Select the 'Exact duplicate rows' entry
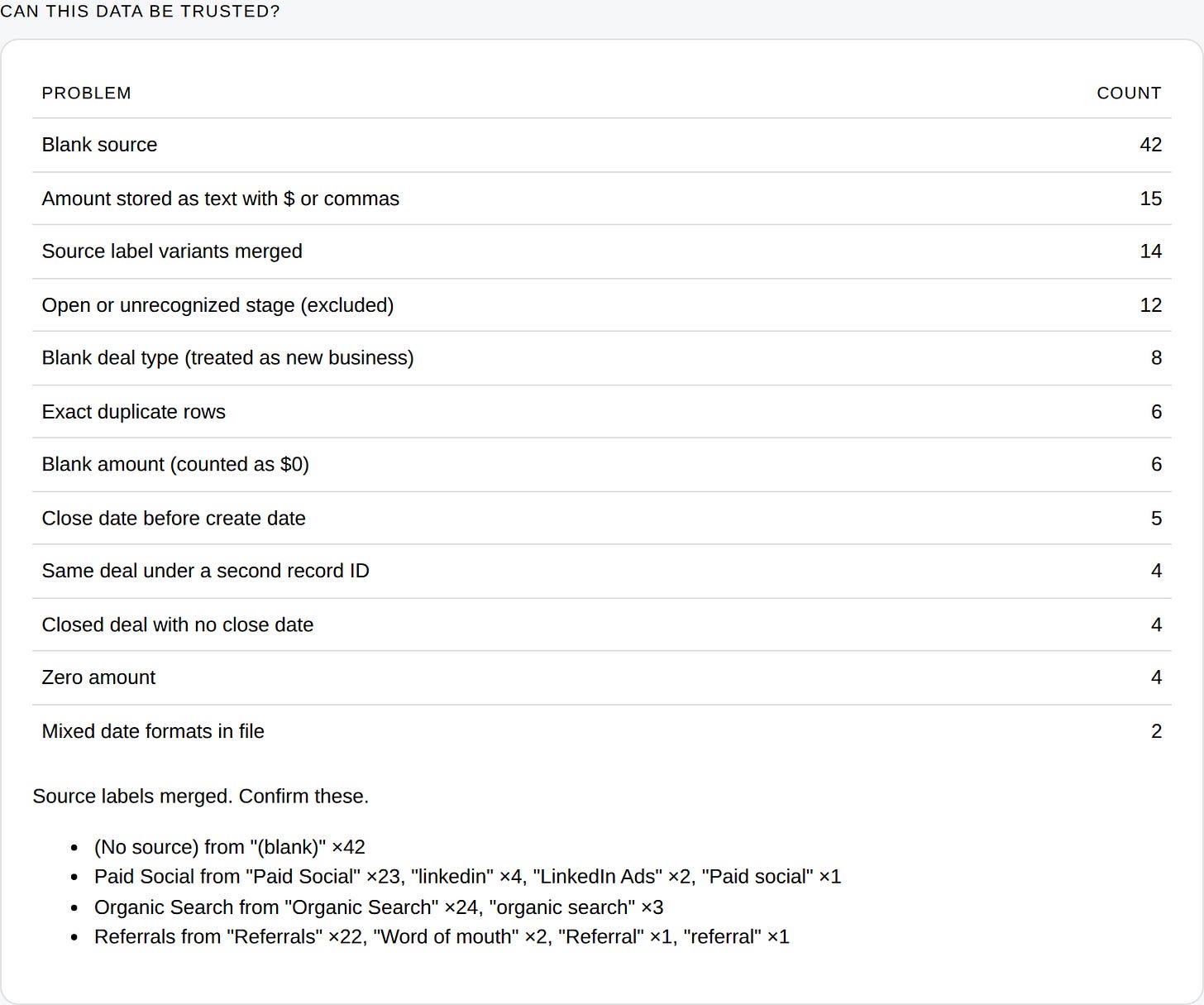This screenshot has height=1005, width=1204. [602, 412]
